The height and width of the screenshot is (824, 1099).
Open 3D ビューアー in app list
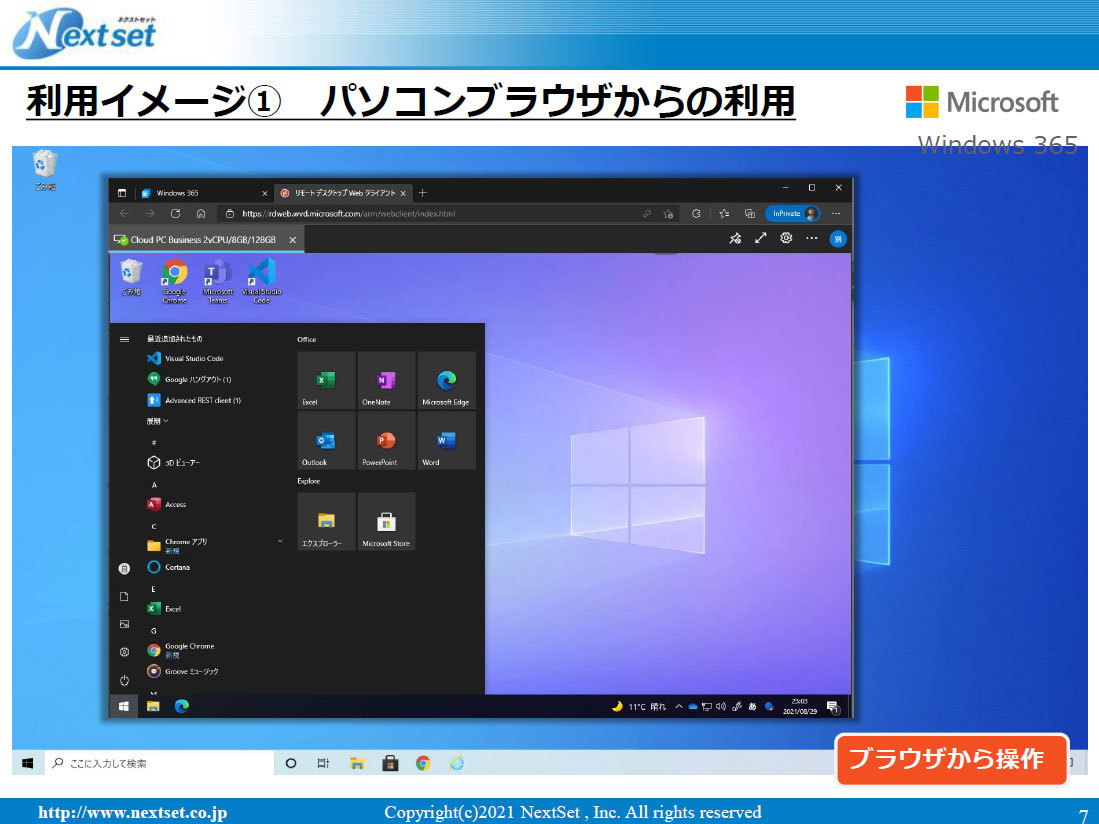[174, 462]
